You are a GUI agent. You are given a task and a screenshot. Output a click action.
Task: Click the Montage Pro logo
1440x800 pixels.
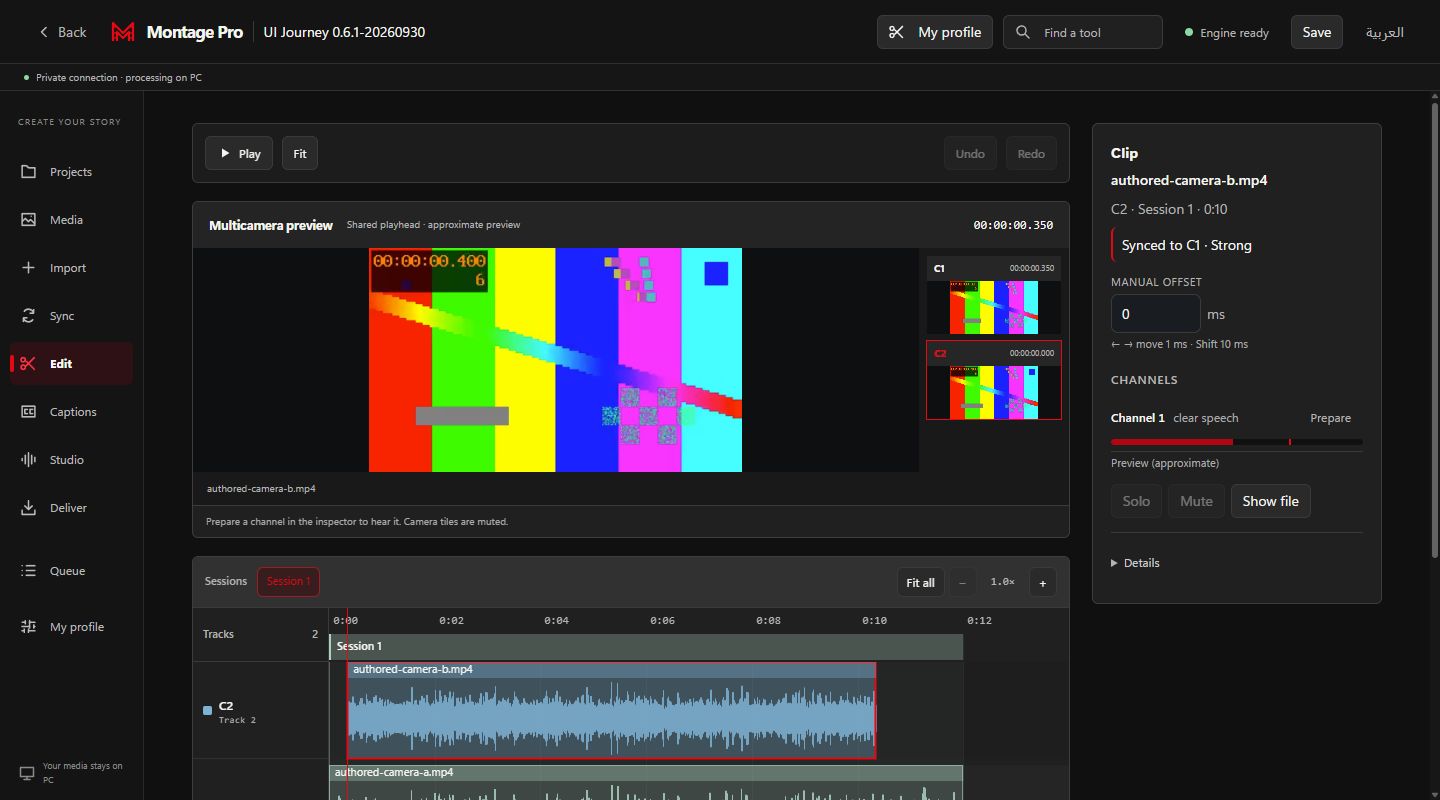123,32
